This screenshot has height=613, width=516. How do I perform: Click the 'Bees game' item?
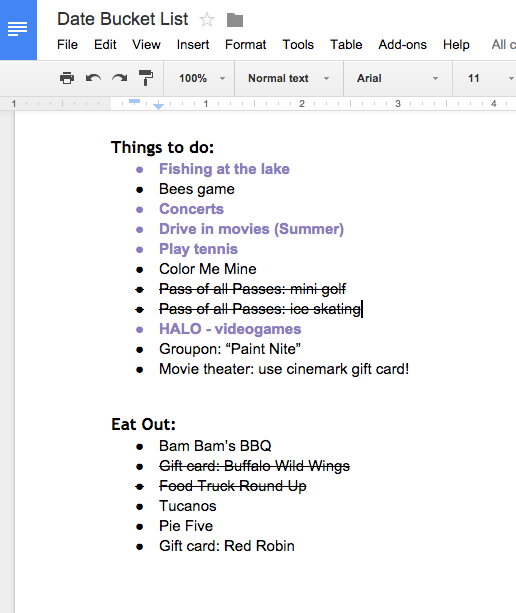[197, 189]
